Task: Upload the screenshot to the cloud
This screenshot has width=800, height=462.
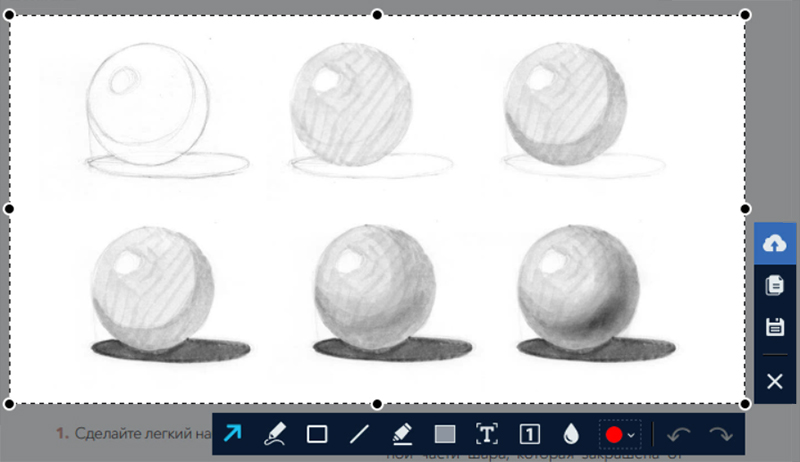Action: [774, 244]
